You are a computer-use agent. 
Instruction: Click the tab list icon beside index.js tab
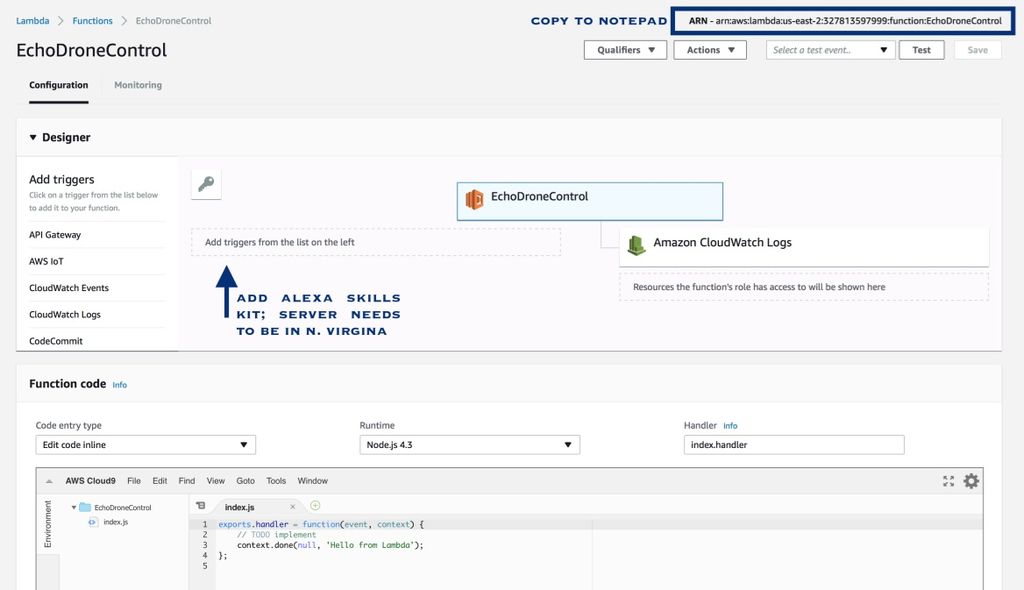click(200, 506)
